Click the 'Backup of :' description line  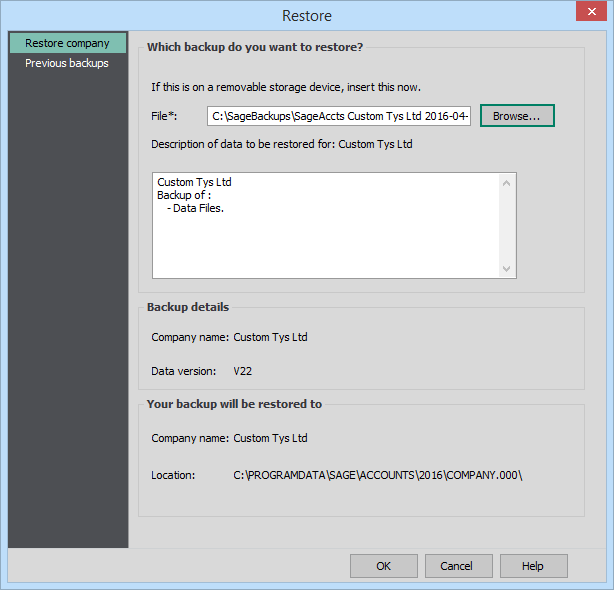(x=184, y=195)
